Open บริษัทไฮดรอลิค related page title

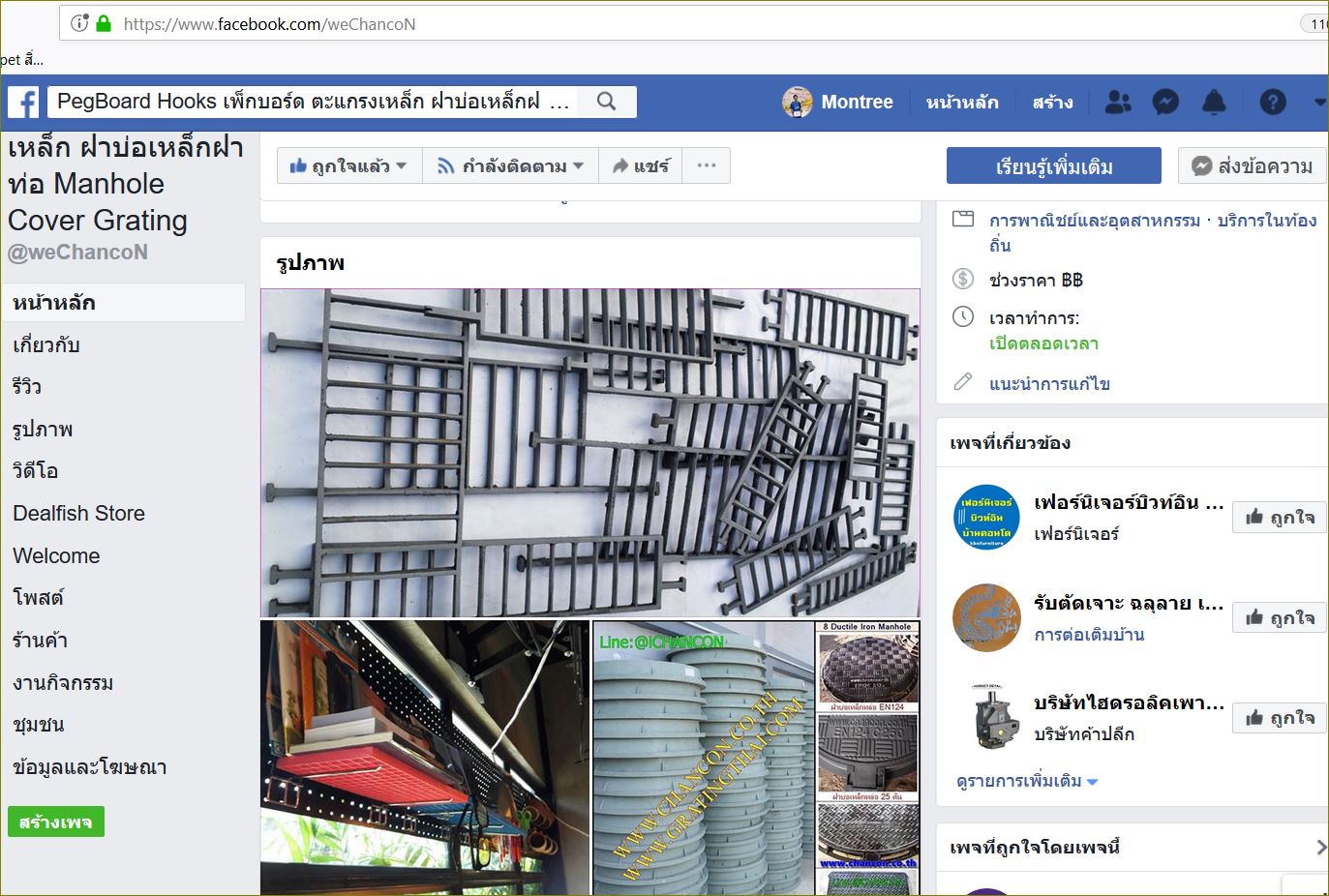pos(1129,702)
